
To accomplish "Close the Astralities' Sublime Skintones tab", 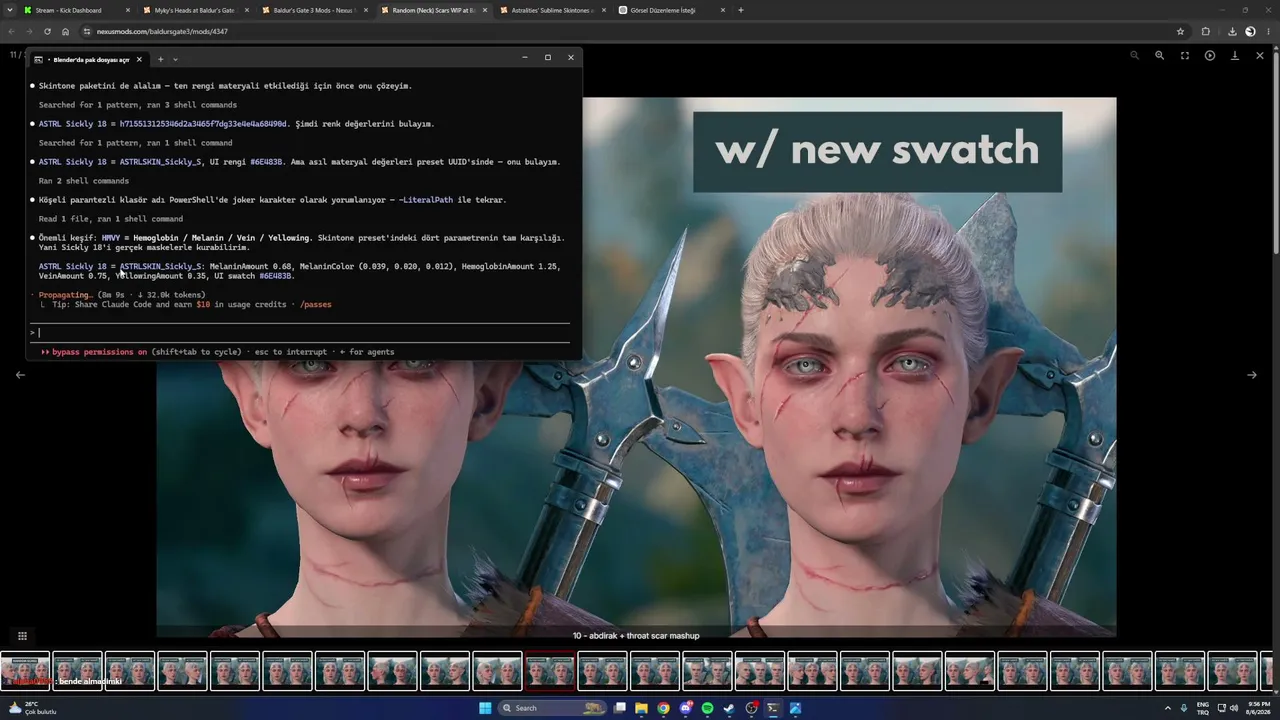I will [604, 10].
